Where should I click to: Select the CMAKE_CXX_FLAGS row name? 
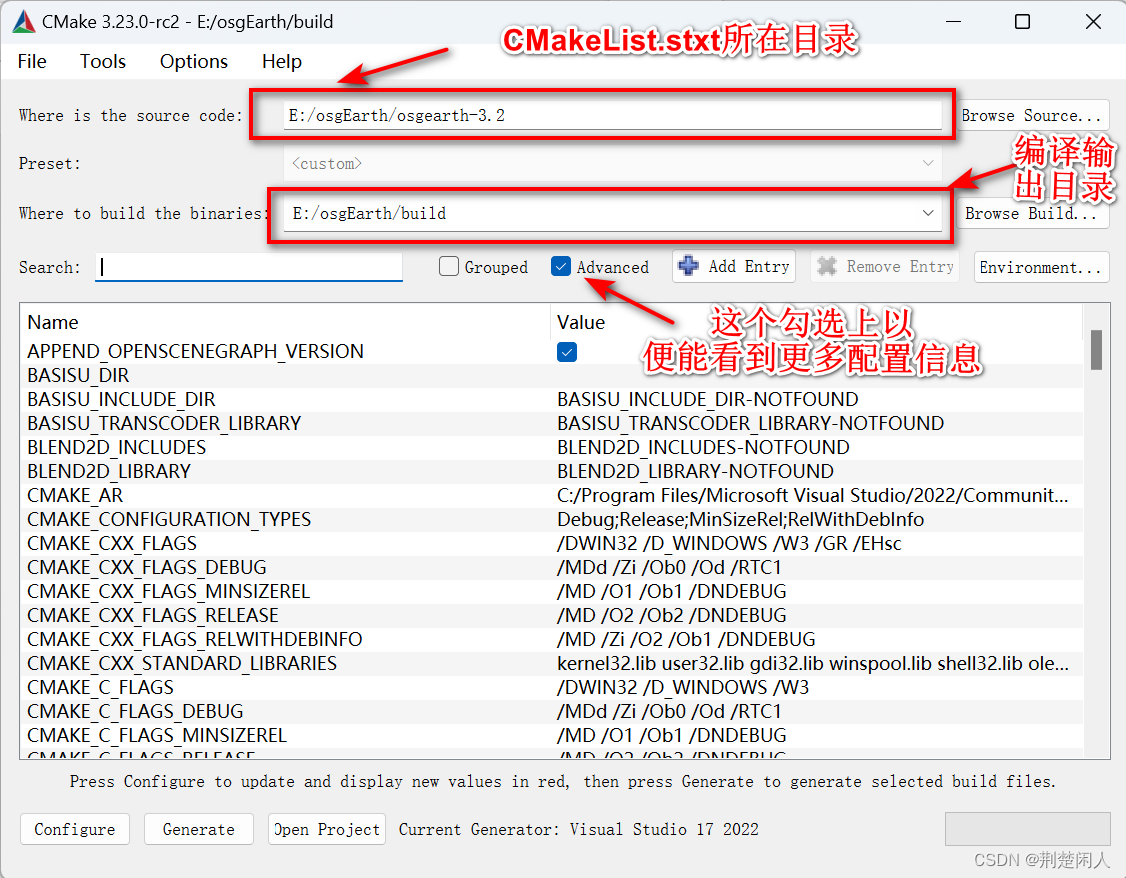(111, 543)
